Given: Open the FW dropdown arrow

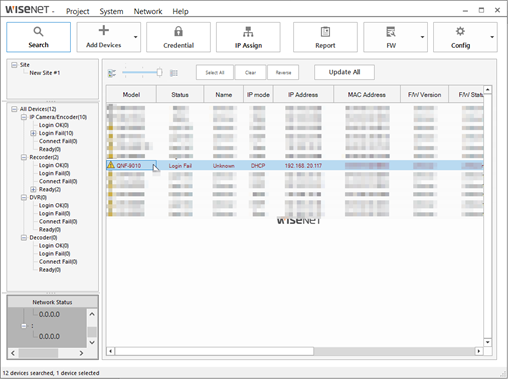Looking at the screenshot, I should point(422,37).
